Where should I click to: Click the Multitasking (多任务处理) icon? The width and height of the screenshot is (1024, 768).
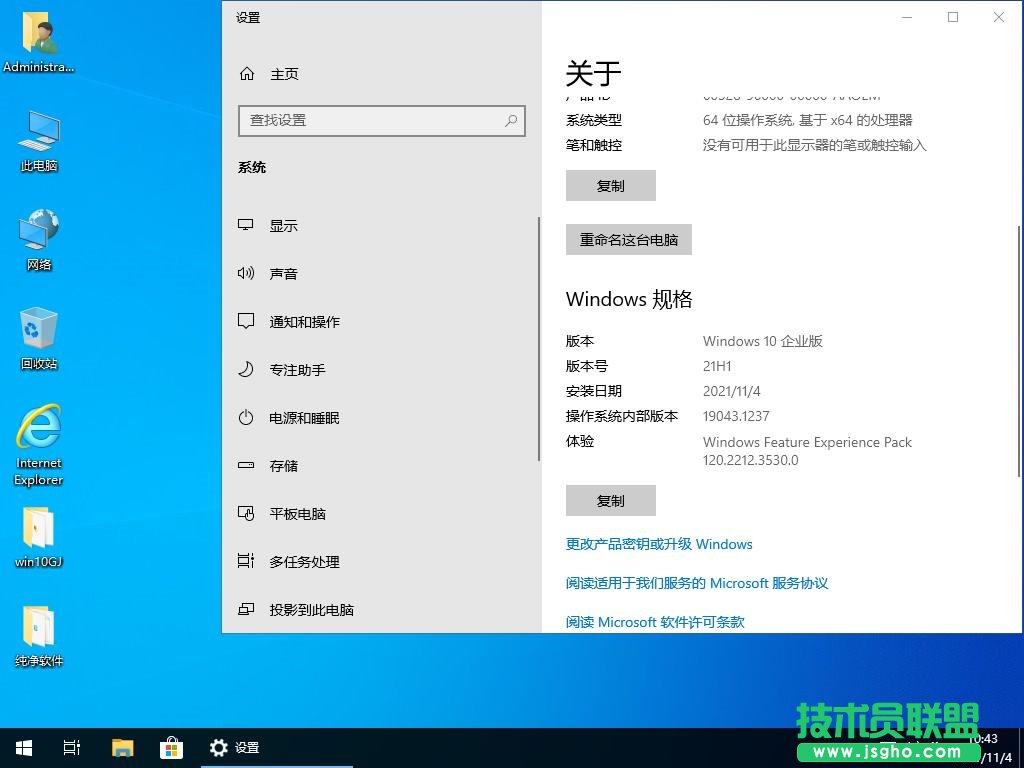[246, 562]
